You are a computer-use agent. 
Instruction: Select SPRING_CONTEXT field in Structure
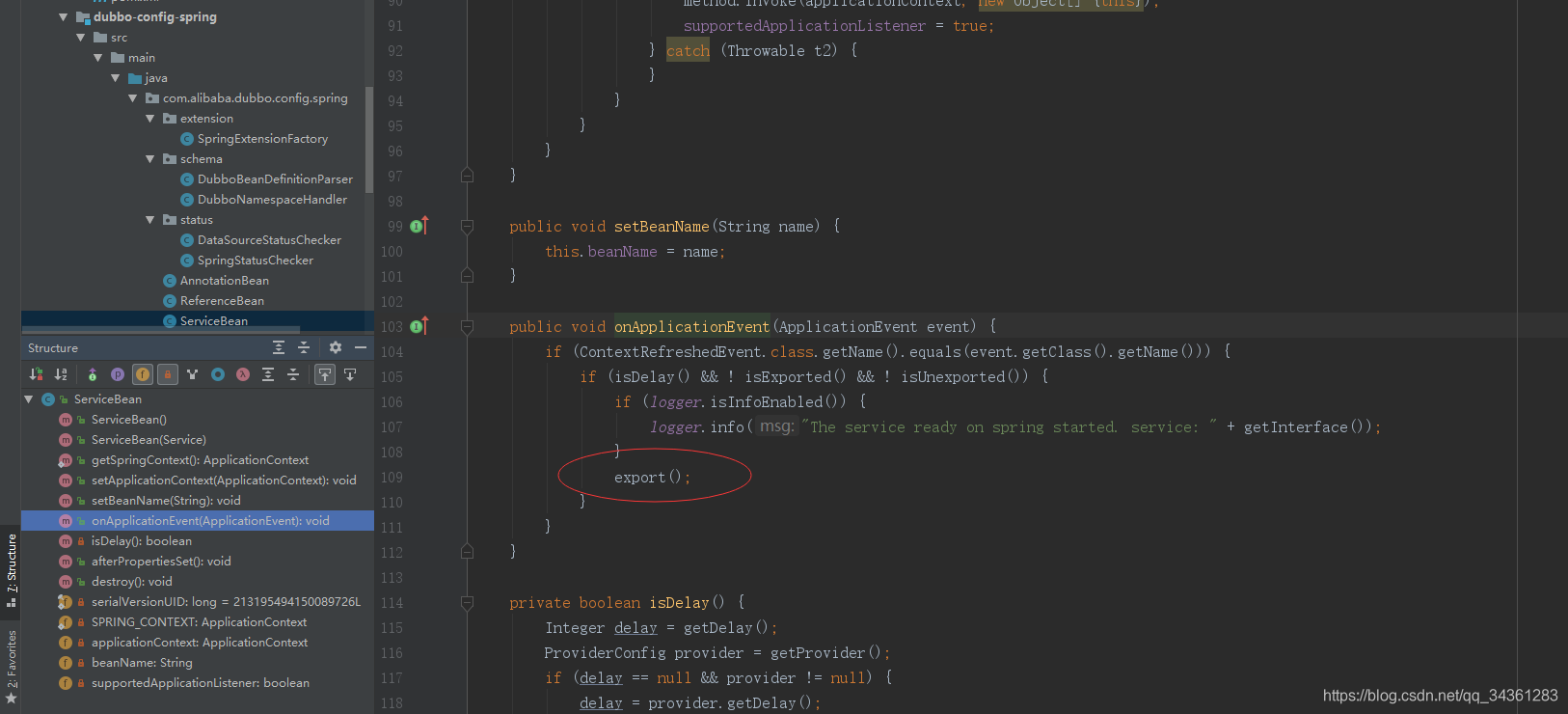pos(199,622)
